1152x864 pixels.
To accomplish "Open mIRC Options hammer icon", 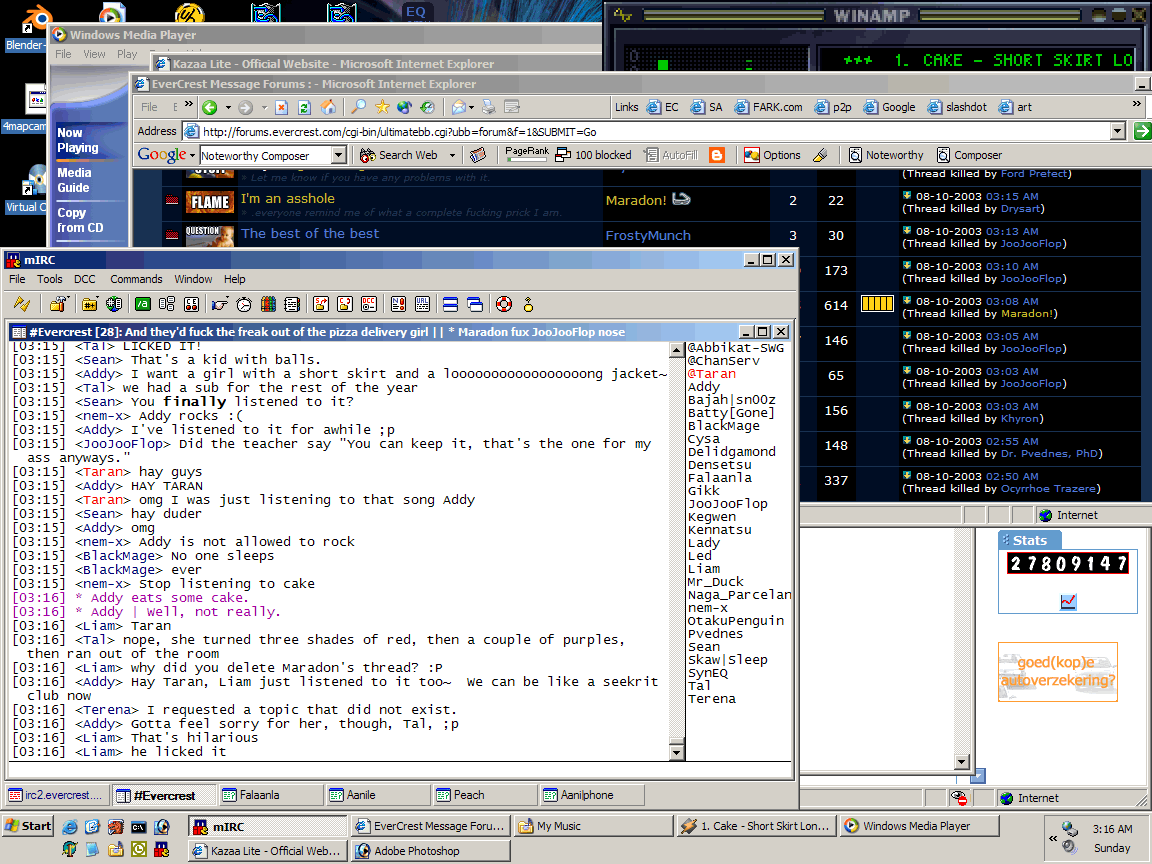I will pyautogui.click(x=59, y=303).
